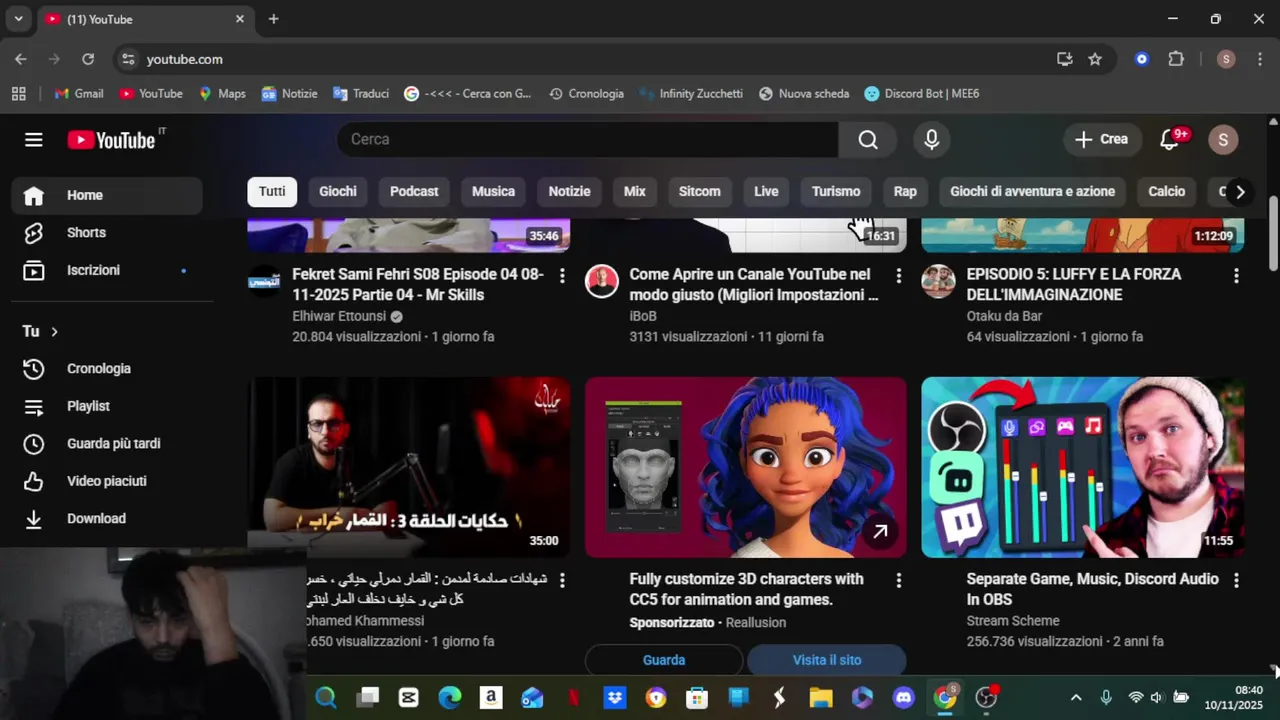Select the Live filter chip
This screenshot has height=720, width=1280.
tap(766, 192)
